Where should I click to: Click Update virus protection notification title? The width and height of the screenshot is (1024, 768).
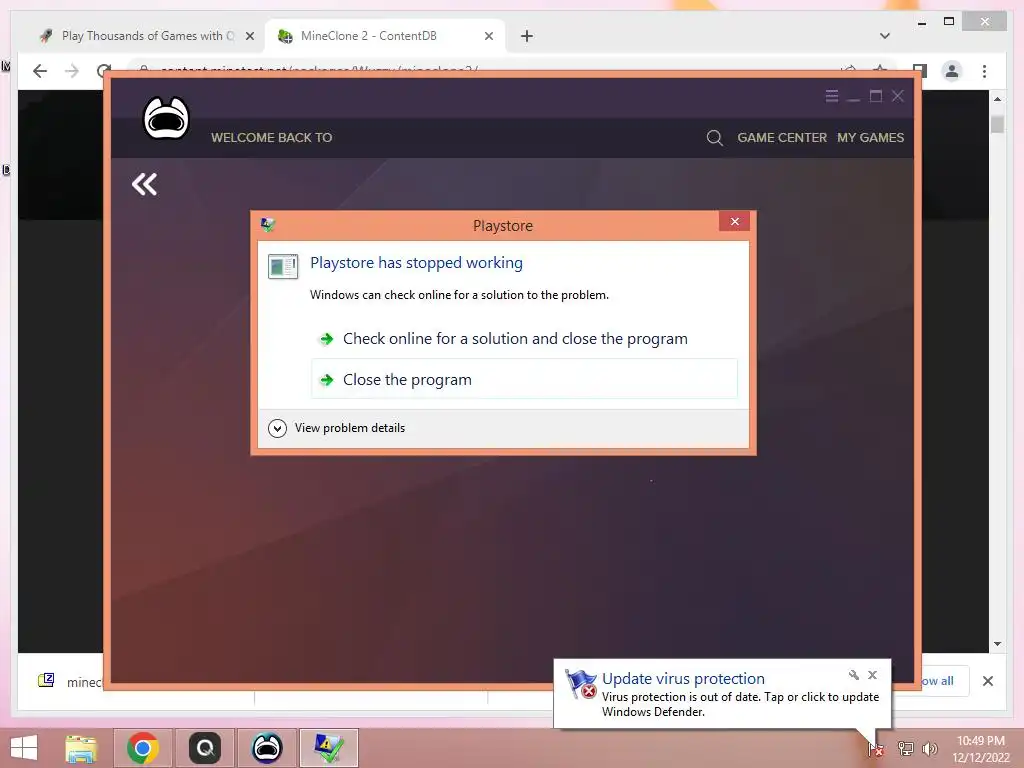click(x=683, y=679)
